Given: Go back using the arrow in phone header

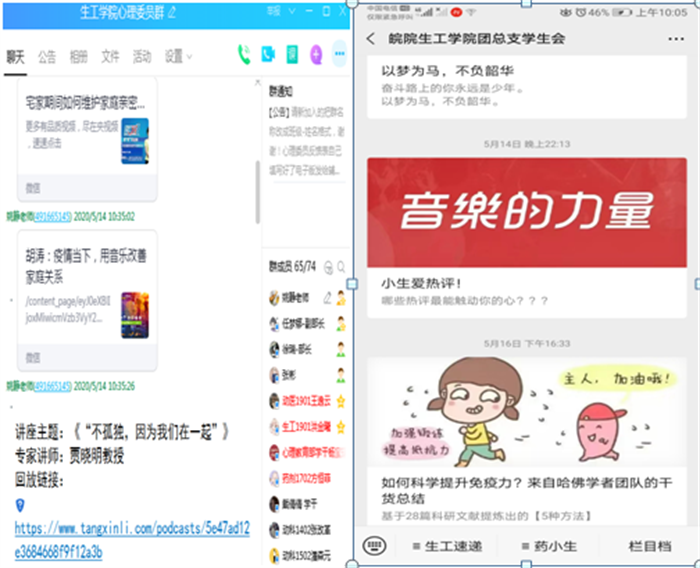Looking at the screenshot, I should pyautogui.click(x=372, y=39).
